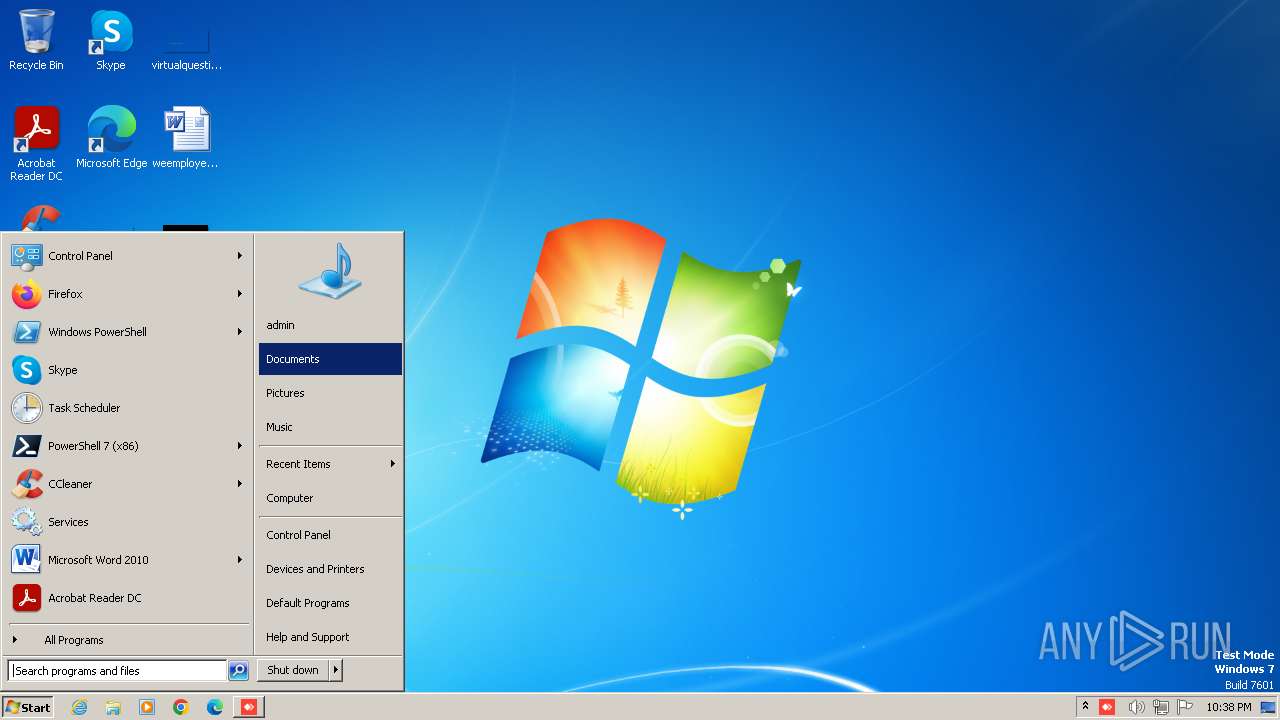1280x720 pixels.
Task: Open Windows Media Player taskbar icon
Action: [x=147, y=707]
